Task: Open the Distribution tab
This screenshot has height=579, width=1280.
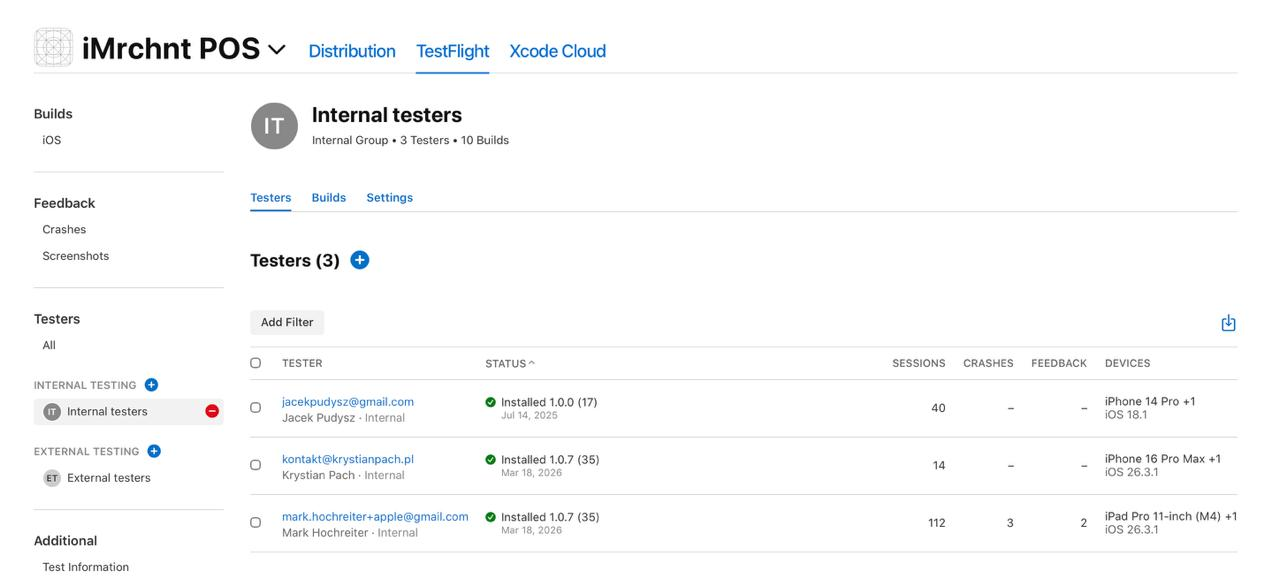Action: pos(352,51)
